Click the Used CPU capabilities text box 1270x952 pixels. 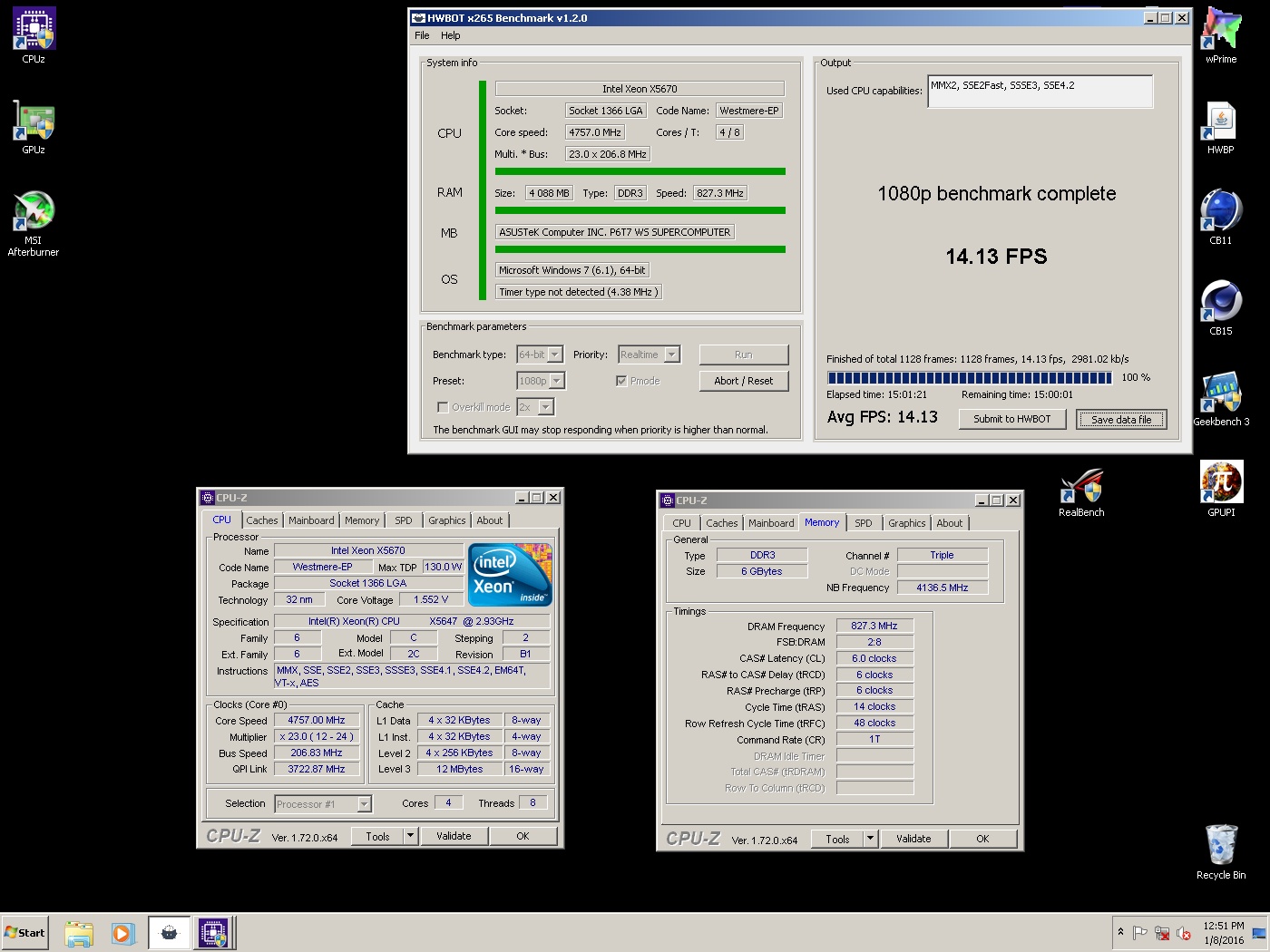[x=1040, y=92]
